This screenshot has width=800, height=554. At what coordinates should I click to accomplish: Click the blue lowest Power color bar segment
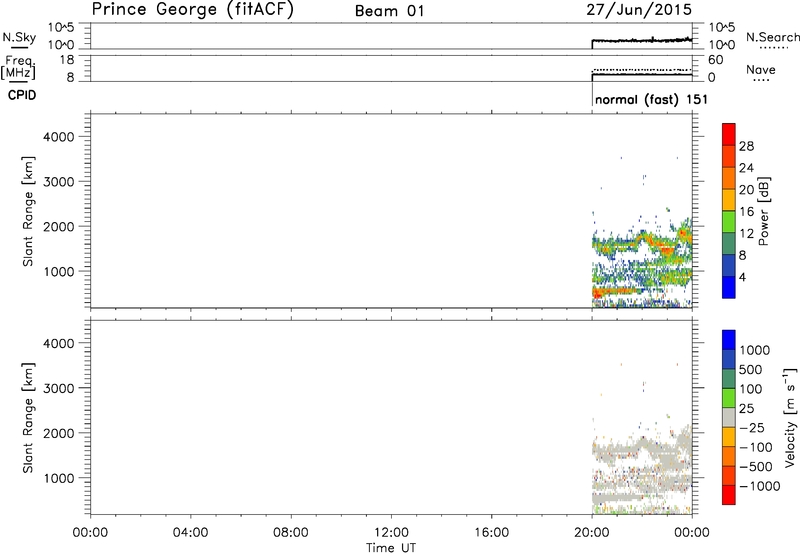click(x=729, y=287)
